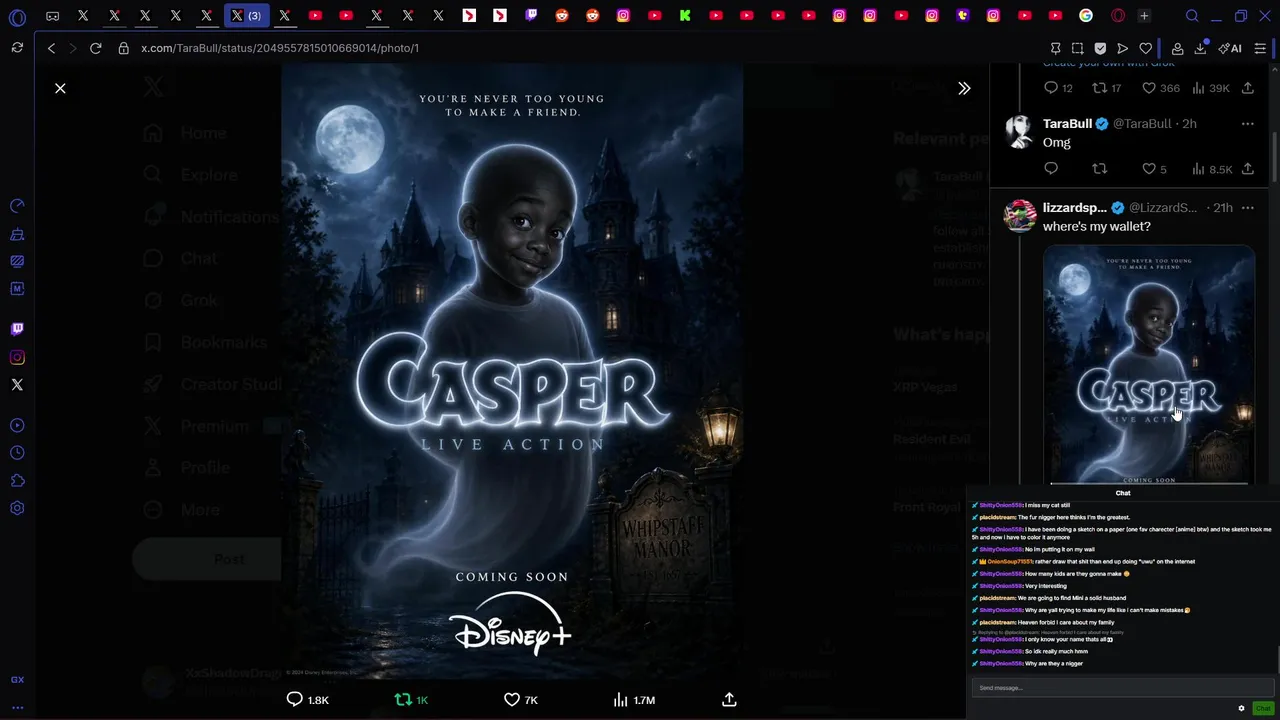Open chat settings gear icon
The image size is (1280, 720).
click(1241, 708)
